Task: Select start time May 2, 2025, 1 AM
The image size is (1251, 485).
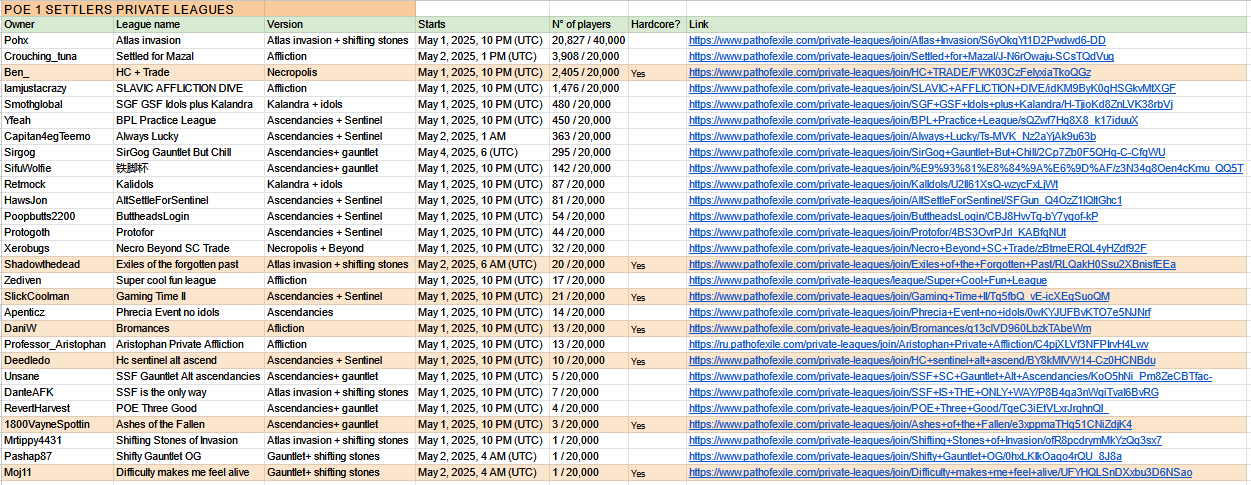Action: (x=482, y=136)
